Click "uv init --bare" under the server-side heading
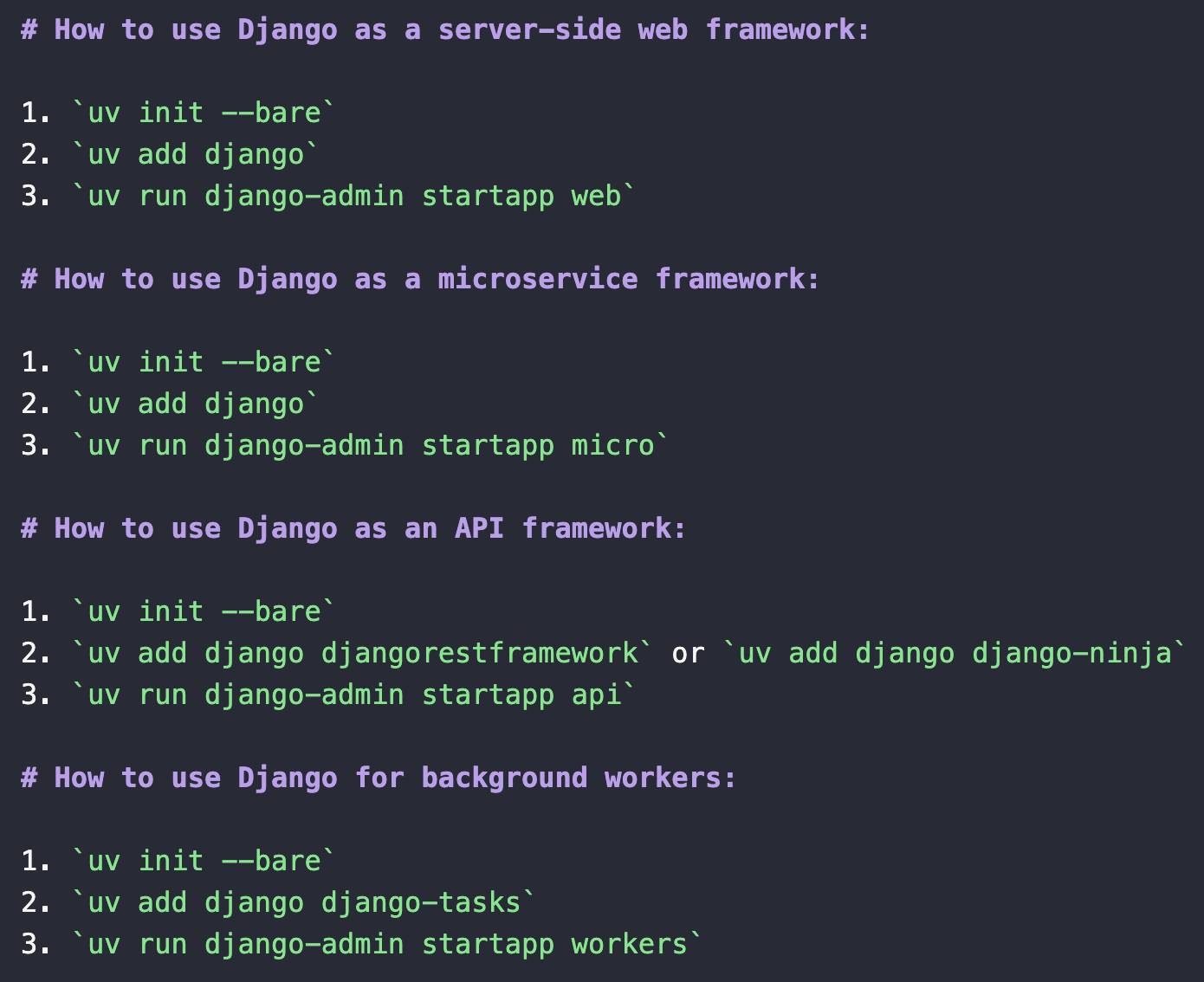The image size is (1204, 982). point(204,113)
